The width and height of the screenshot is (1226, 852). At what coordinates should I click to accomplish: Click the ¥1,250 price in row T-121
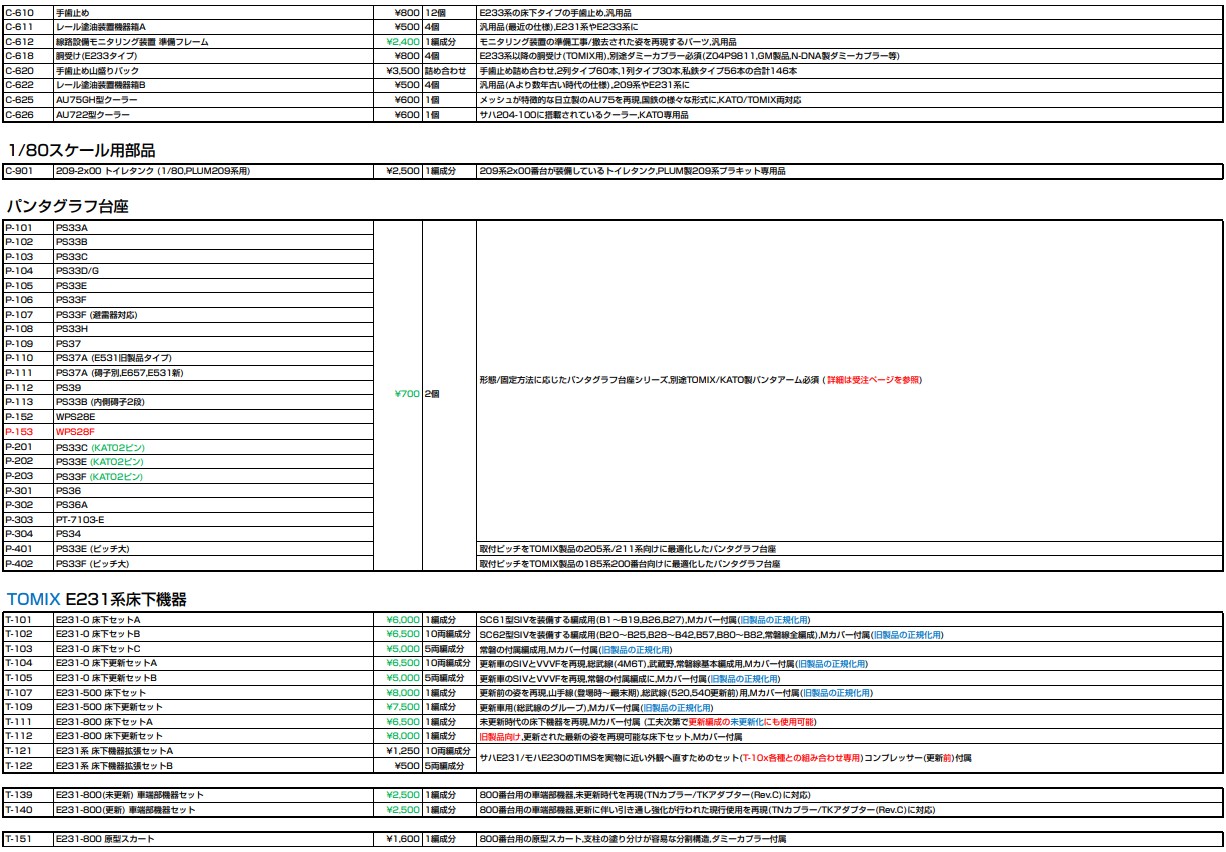point(403,750)
